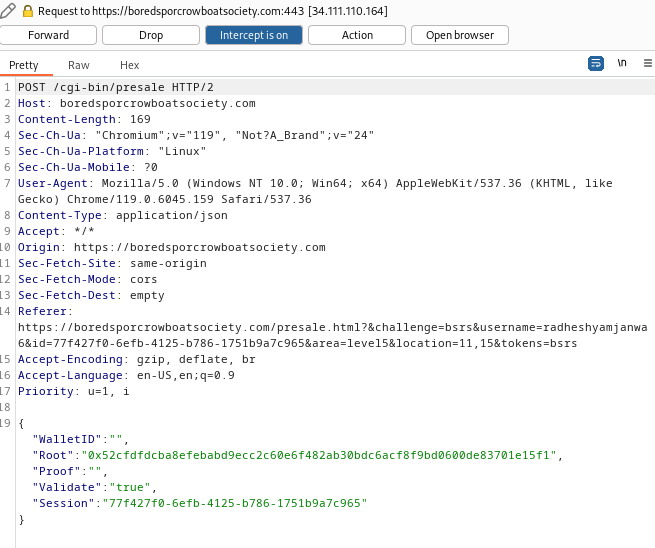Open the Action menu
655x548 pixels.
[356, 35]
